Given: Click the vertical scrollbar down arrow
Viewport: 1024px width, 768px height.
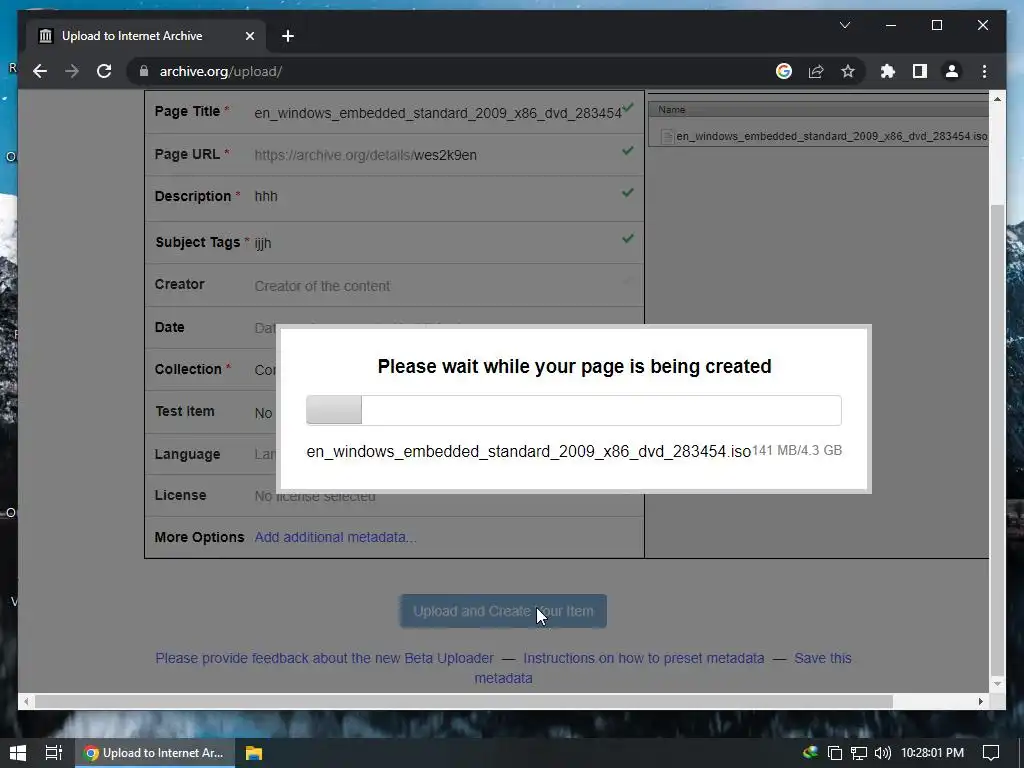Looking at the screenshot, I should click(x=997, y=684).
